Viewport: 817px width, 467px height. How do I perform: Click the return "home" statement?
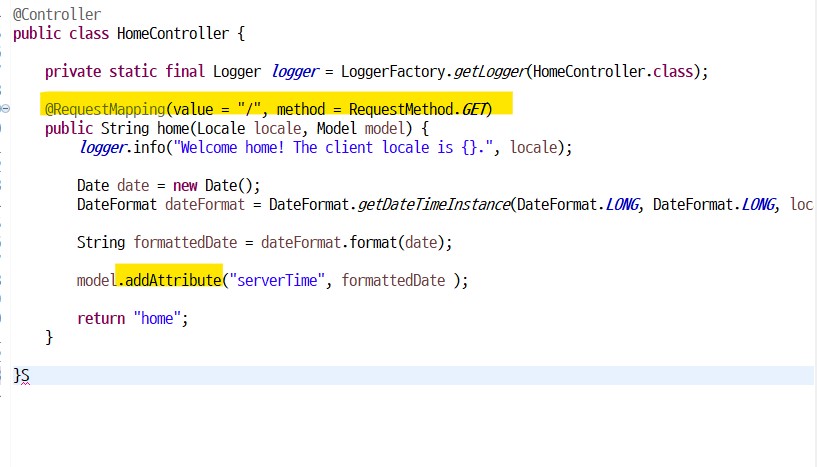click(133, 318)
